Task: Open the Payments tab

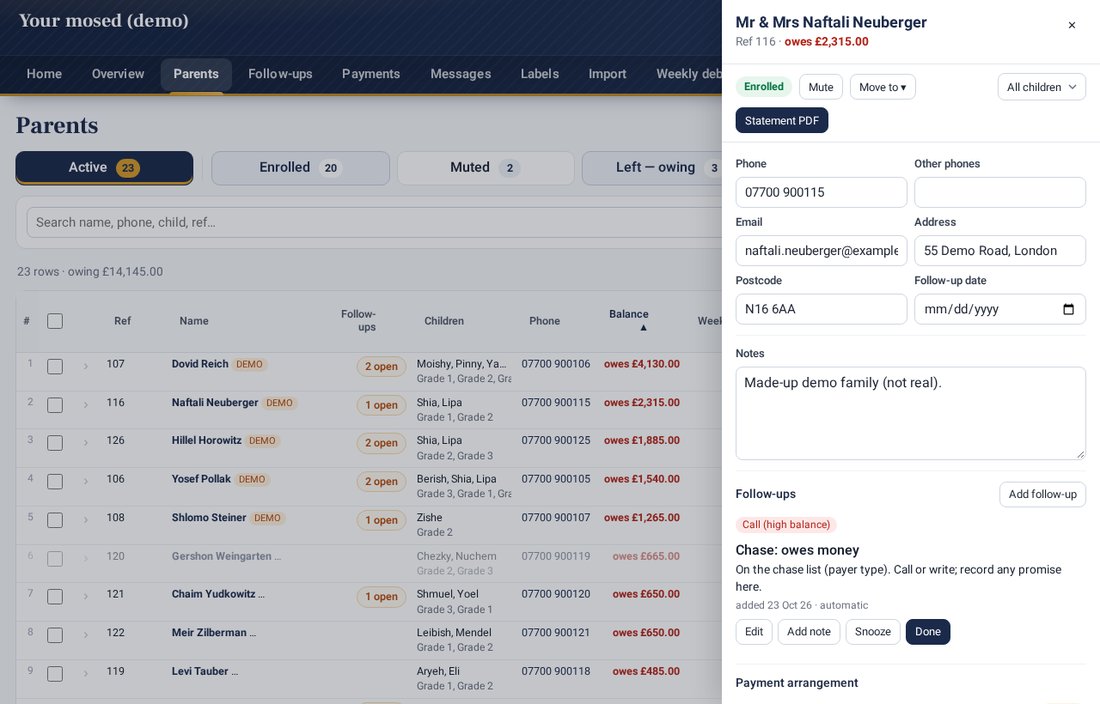Action: tap(370, 74)
